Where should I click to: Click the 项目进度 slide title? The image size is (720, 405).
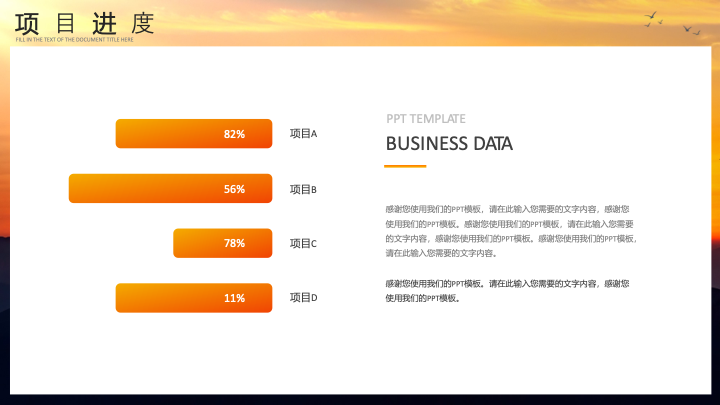pyautogui.click(x=85, y=21)
